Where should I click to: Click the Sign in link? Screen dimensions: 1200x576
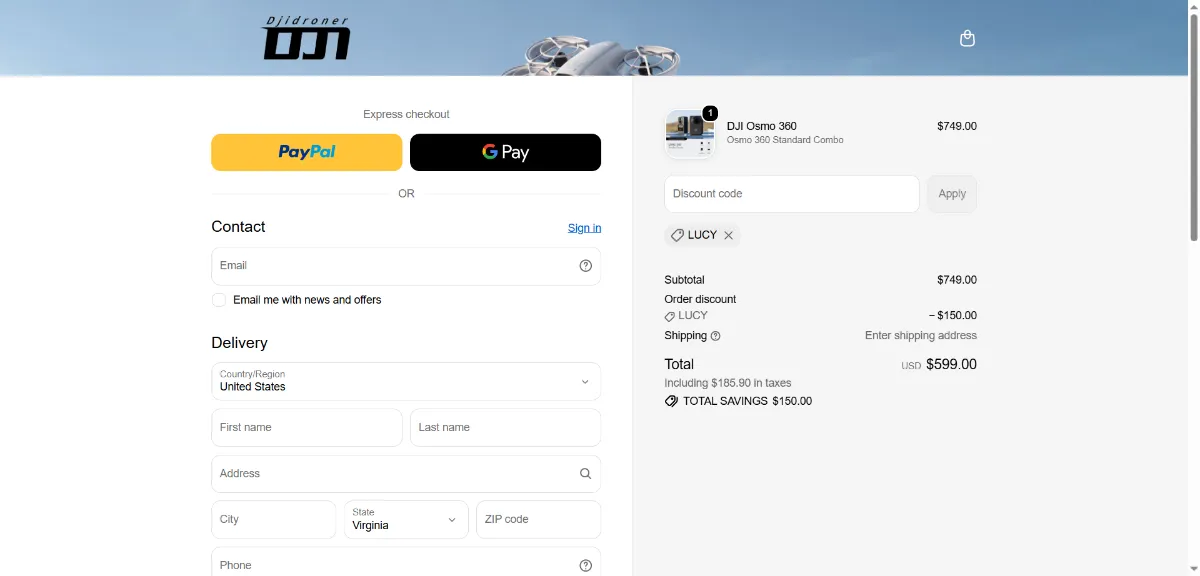[x=585, y=228]
